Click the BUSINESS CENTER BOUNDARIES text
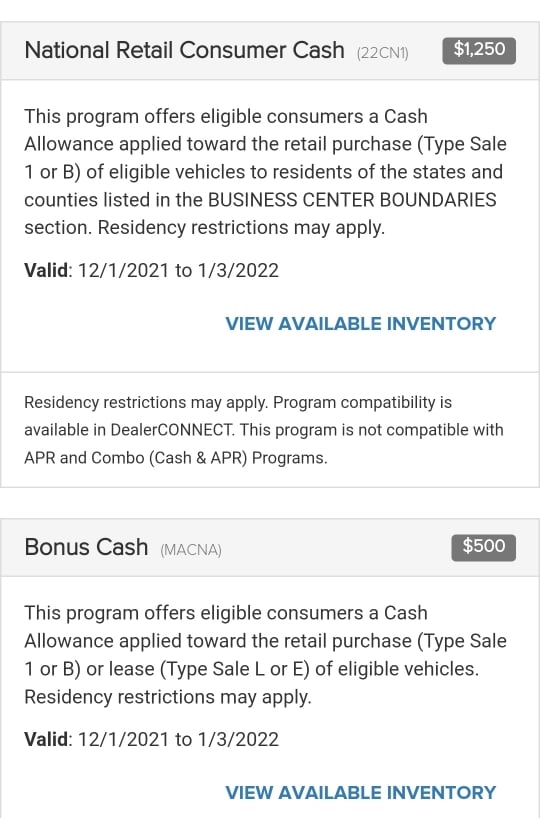The width and height of the screenshot is (540, 818). tap(352, 200)
